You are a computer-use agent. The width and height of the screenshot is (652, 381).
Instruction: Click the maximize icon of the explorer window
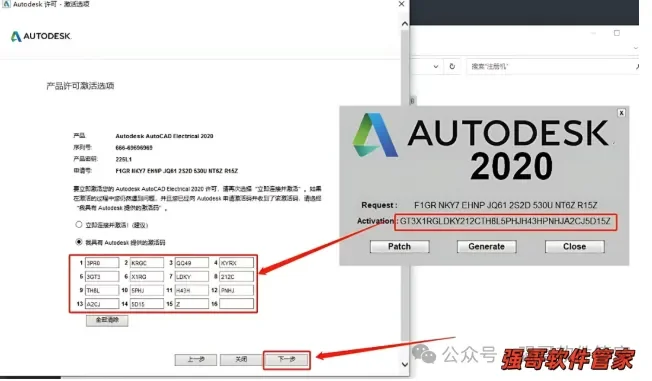(x=617, y=33)
